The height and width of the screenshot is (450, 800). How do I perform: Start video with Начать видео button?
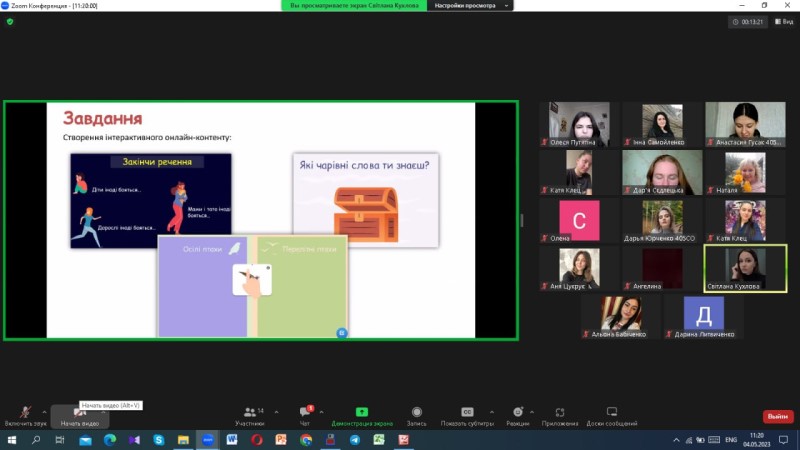coord(80,416)
